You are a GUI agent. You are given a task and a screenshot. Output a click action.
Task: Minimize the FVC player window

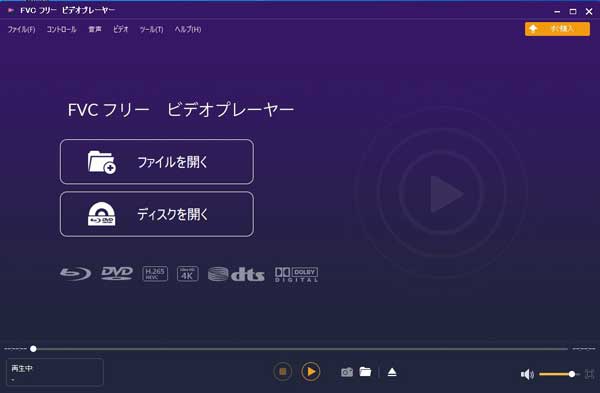click(557, 11)
